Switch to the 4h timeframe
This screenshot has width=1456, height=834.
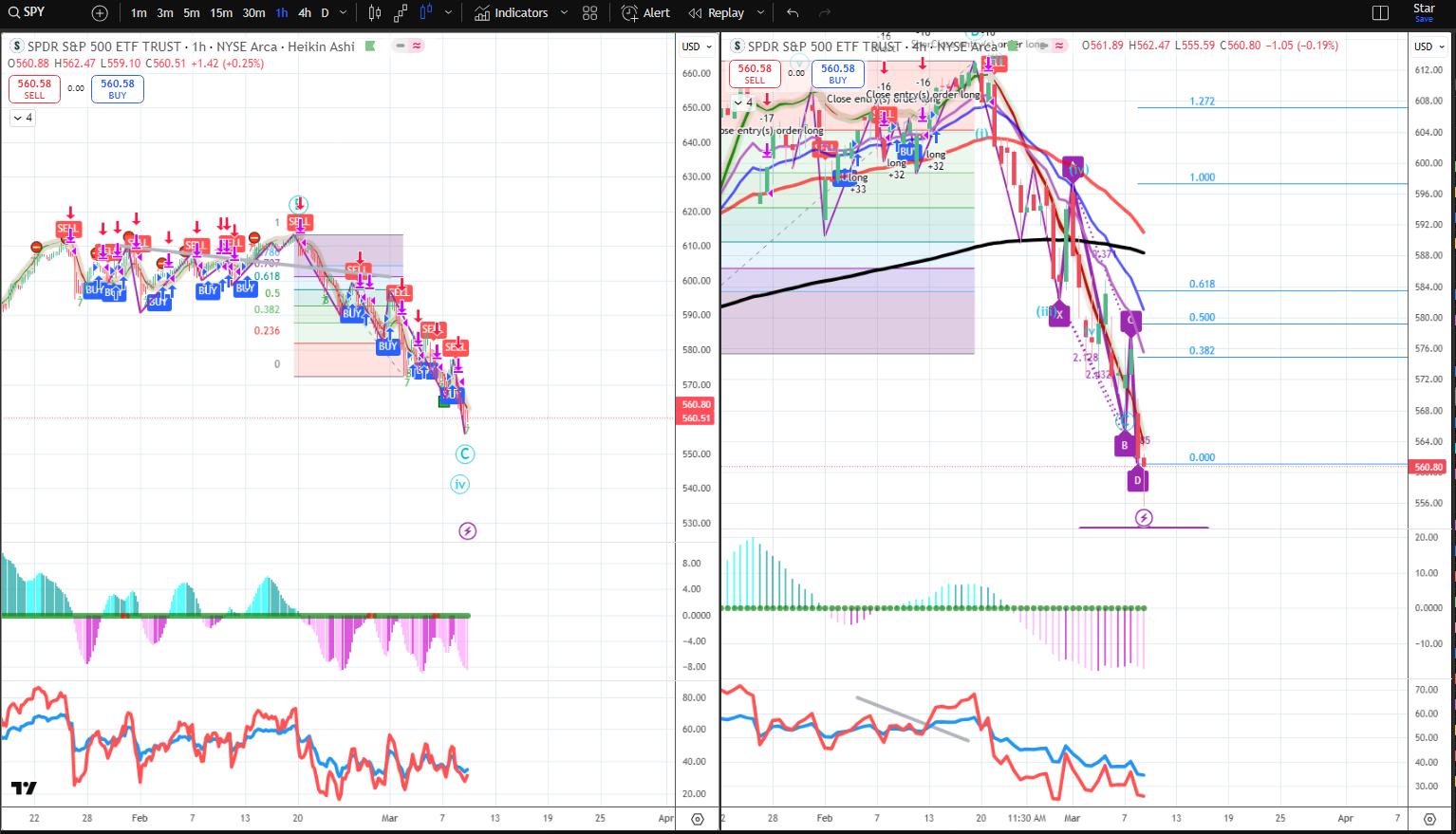coord(305,13)
